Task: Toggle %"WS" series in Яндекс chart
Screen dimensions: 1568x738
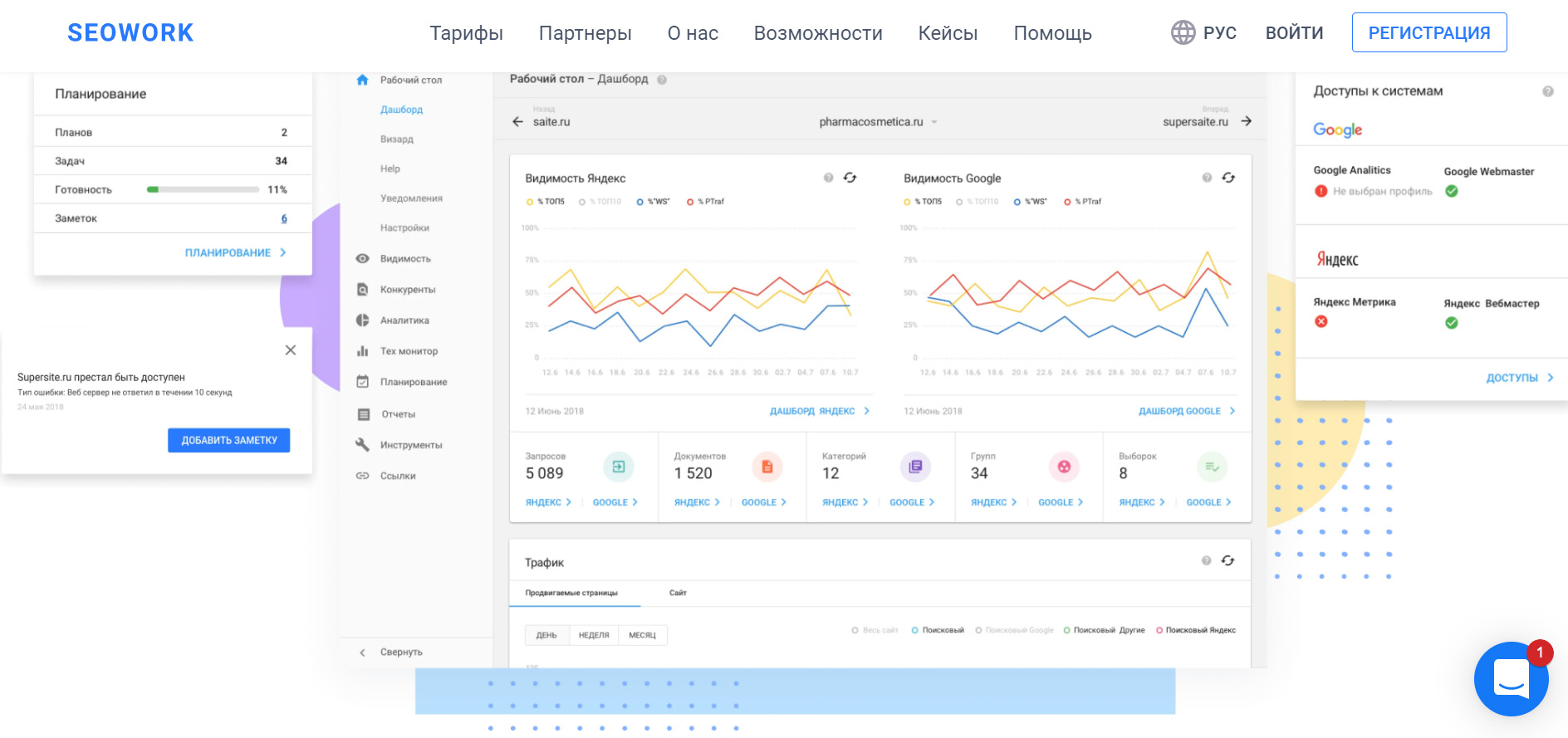Action: click(x=653, y=202)
